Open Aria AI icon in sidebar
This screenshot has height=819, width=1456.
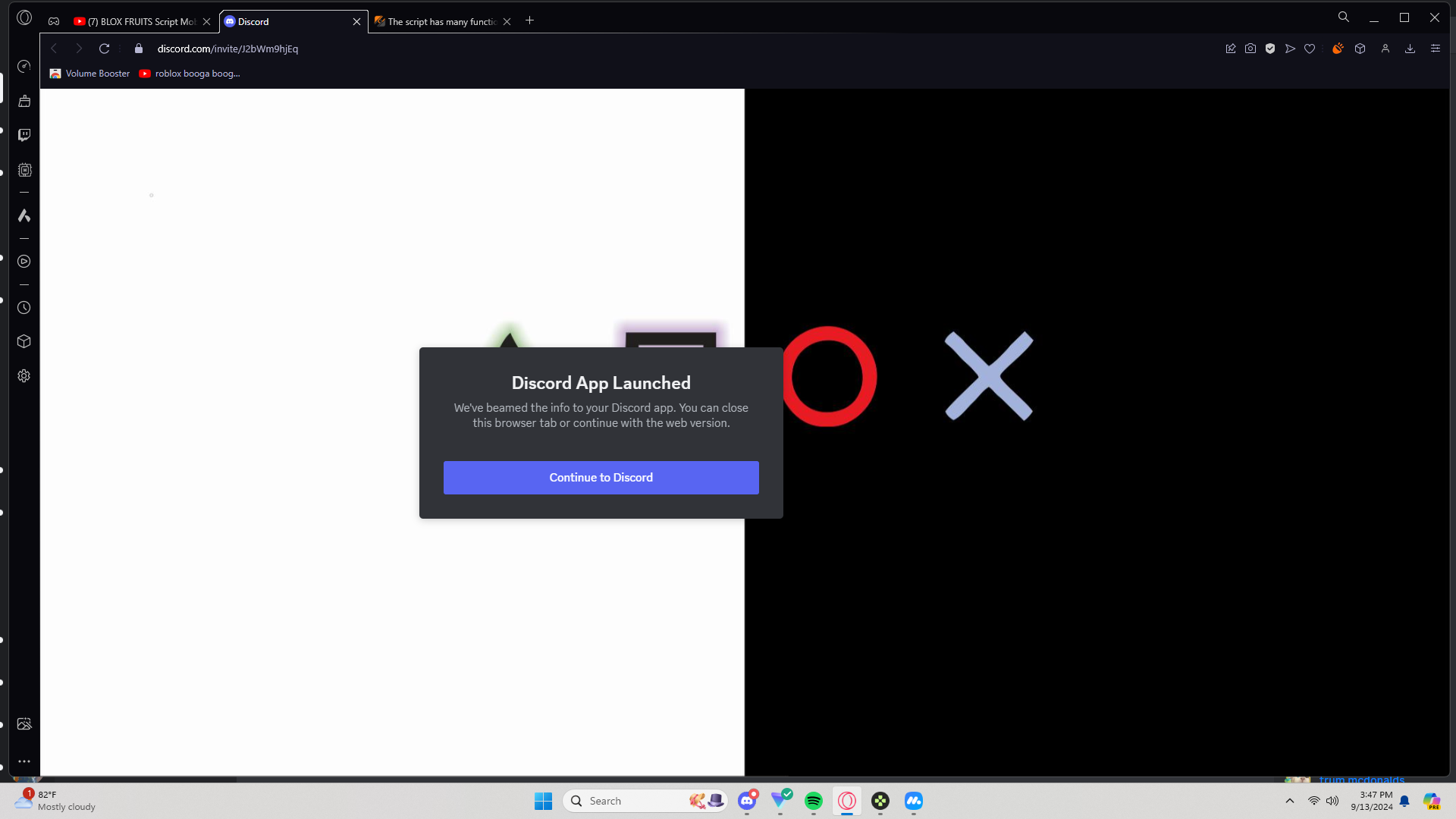(24, 216)
